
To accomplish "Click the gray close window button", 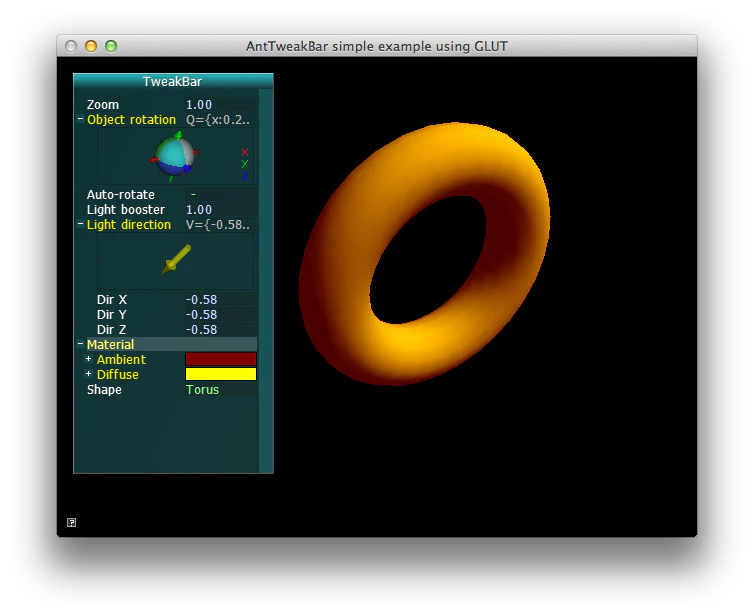I will click(x=71, y=46).
